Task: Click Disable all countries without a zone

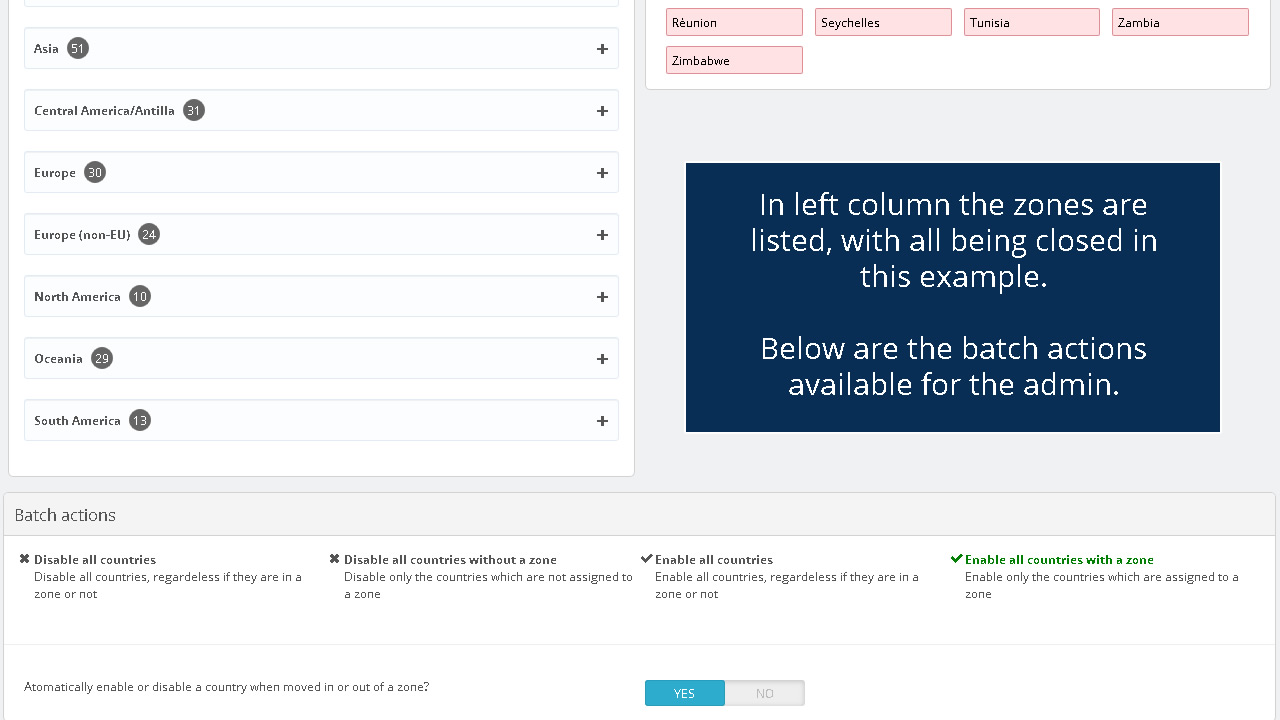Action: [x=450, y=560]
